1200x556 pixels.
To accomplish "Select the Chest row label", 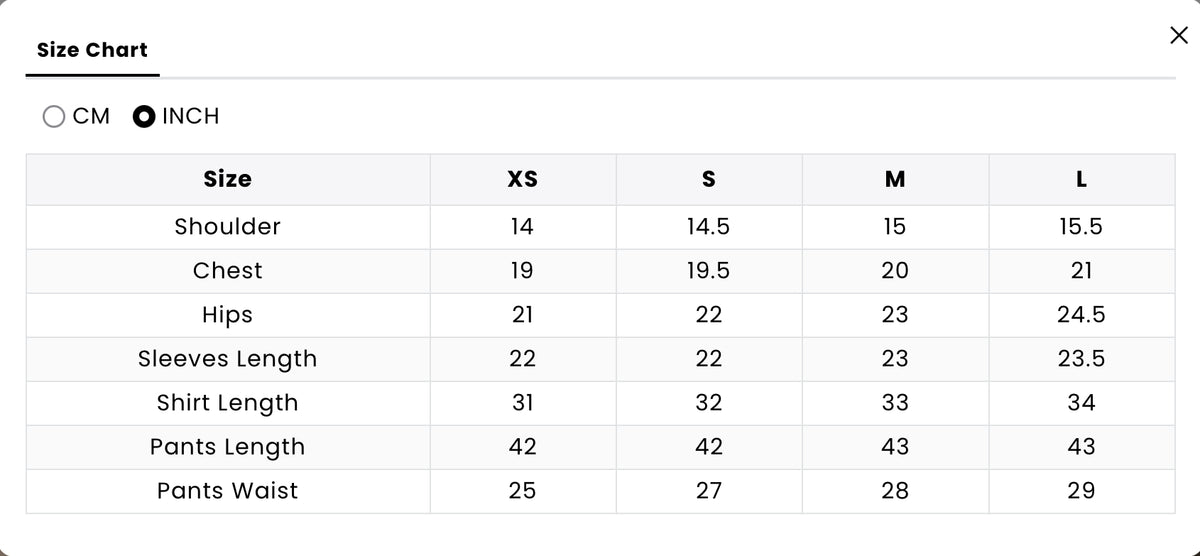I will pyautogui.click(x=228, y=271).
